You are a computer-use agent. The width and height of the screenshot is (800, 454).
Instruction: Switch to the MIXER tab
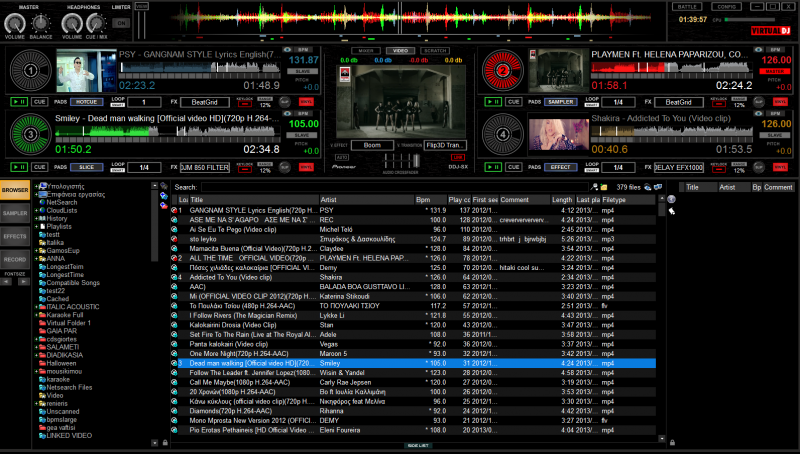366,51
